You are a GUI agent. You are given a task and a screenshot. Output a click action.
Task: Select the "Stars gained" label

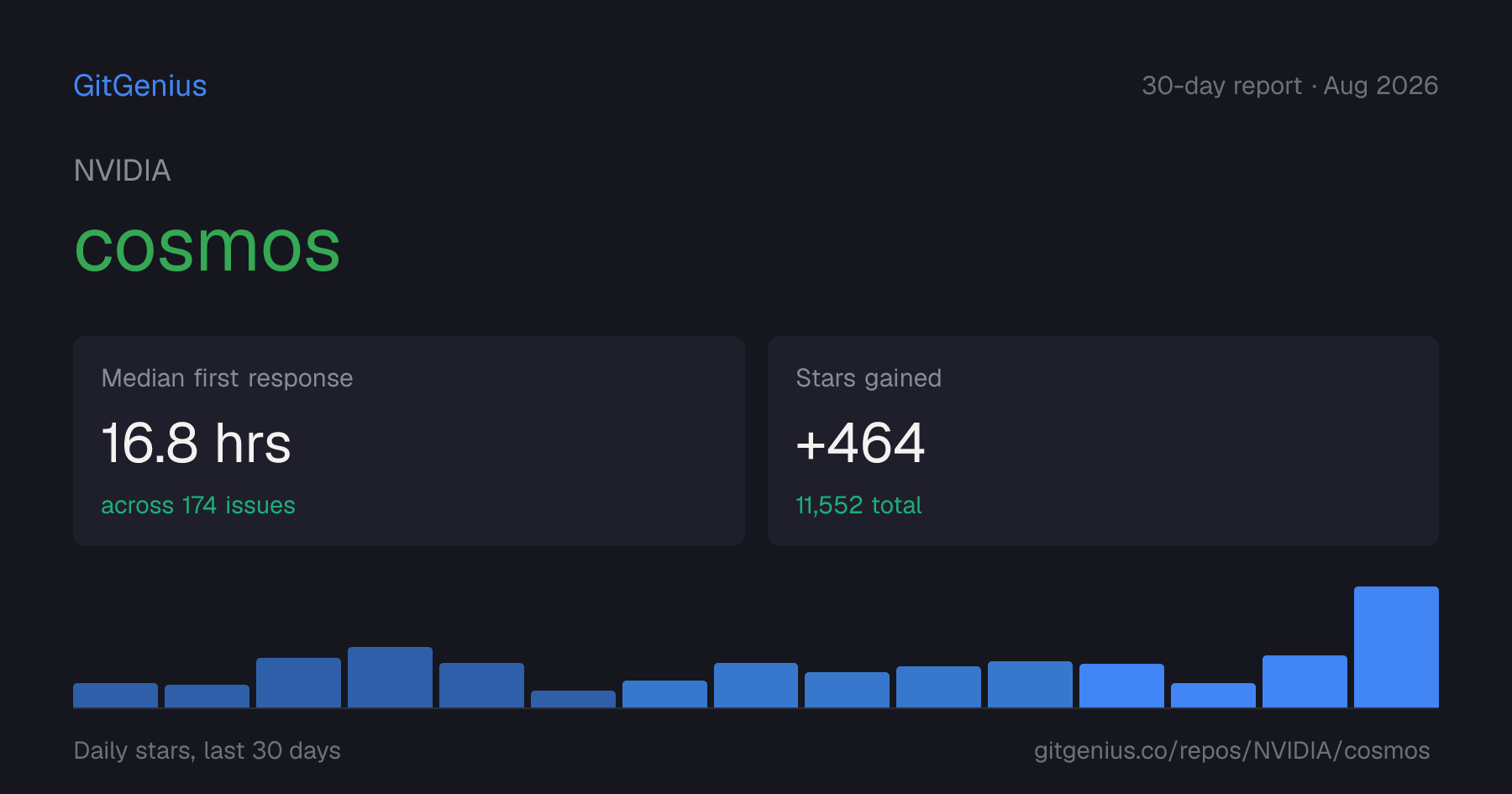pos(869,378)
